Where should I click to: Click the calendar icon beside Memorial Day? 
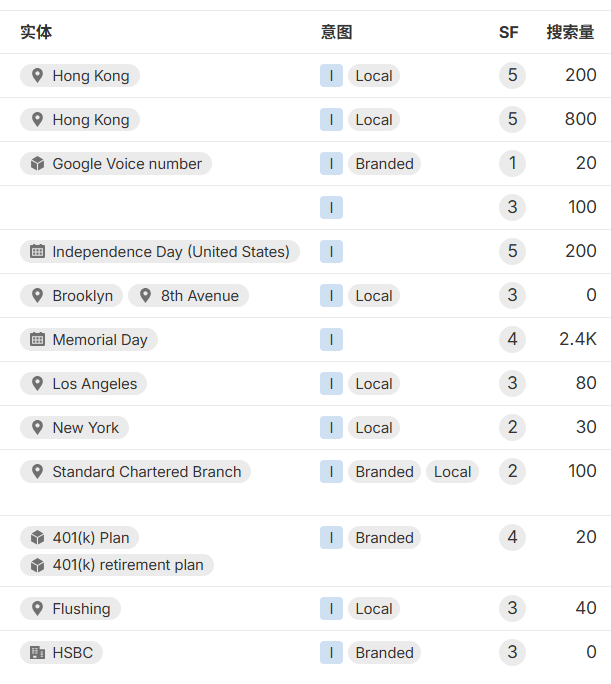38,340
